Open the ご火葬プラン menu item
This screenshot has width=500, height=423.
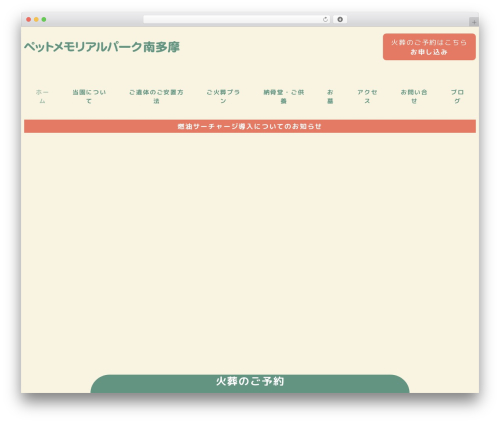pyautogui.click(x=223, y=96)
